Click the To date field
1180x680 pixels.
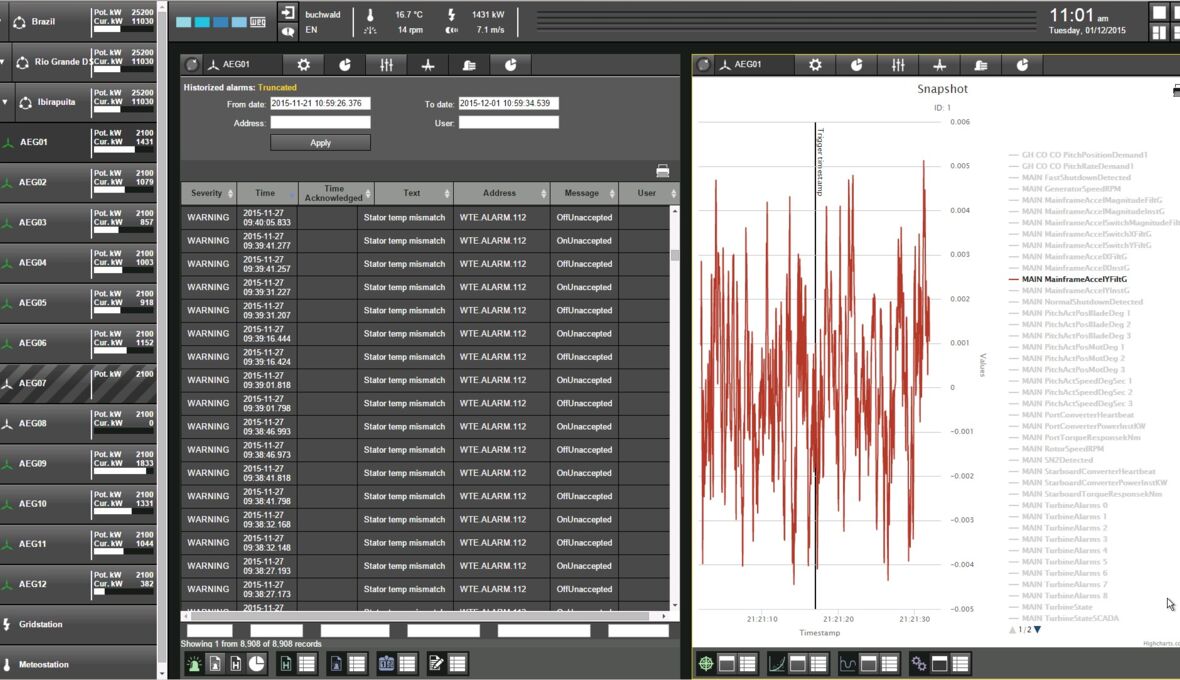click(x=509, y=104)
